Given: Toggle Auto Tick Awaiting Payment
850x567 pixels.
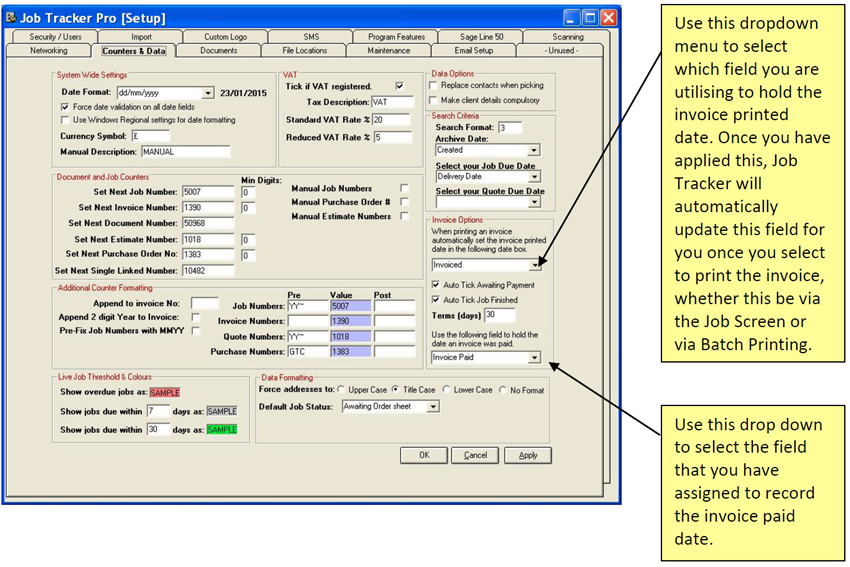Looking at the screenshot, I should coord(436,285).
